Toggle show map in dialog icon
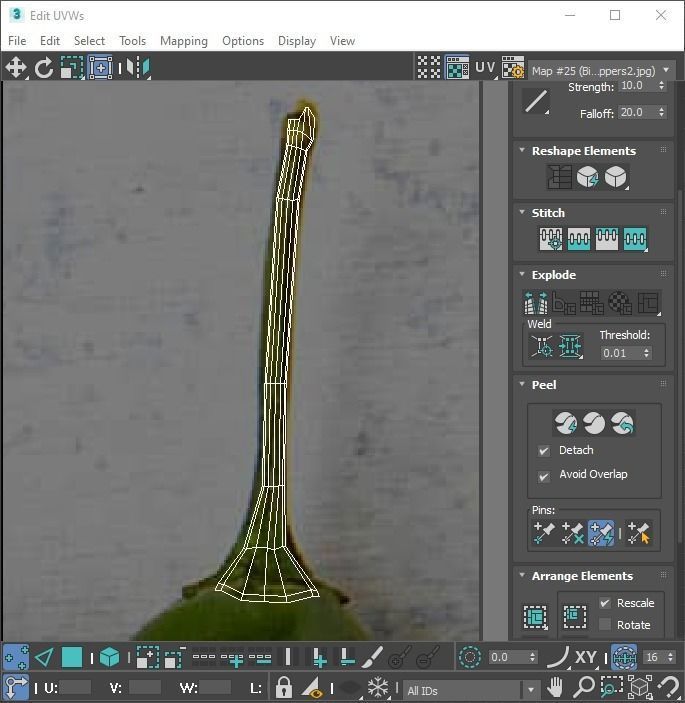685x703 pixels. [x=457, y=68]
